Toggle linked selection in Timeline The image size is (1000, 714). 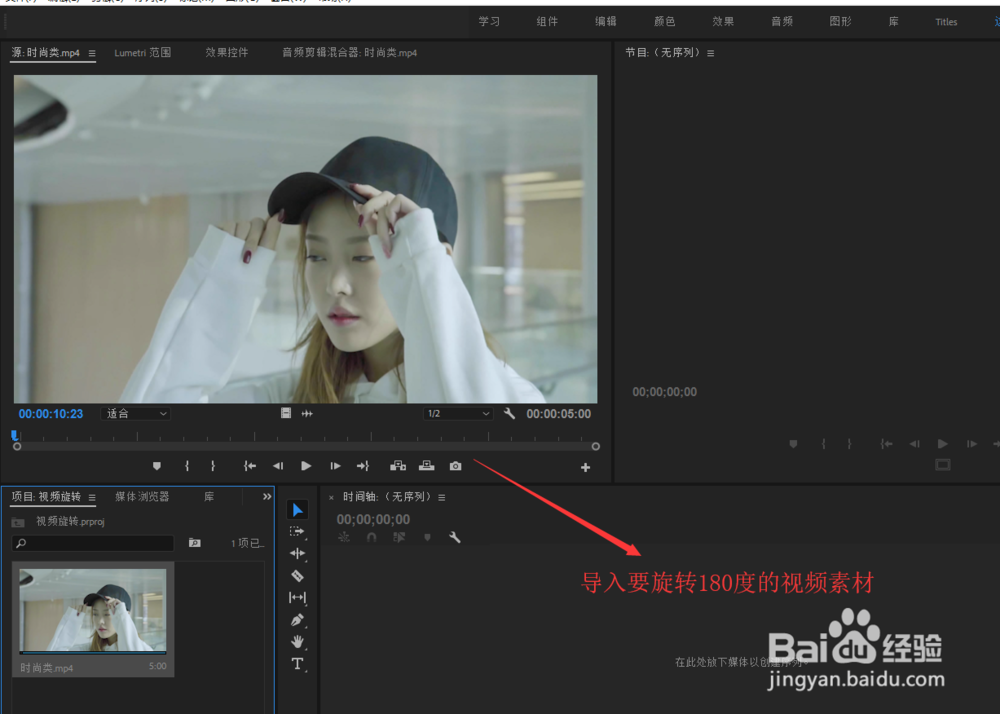399,537
